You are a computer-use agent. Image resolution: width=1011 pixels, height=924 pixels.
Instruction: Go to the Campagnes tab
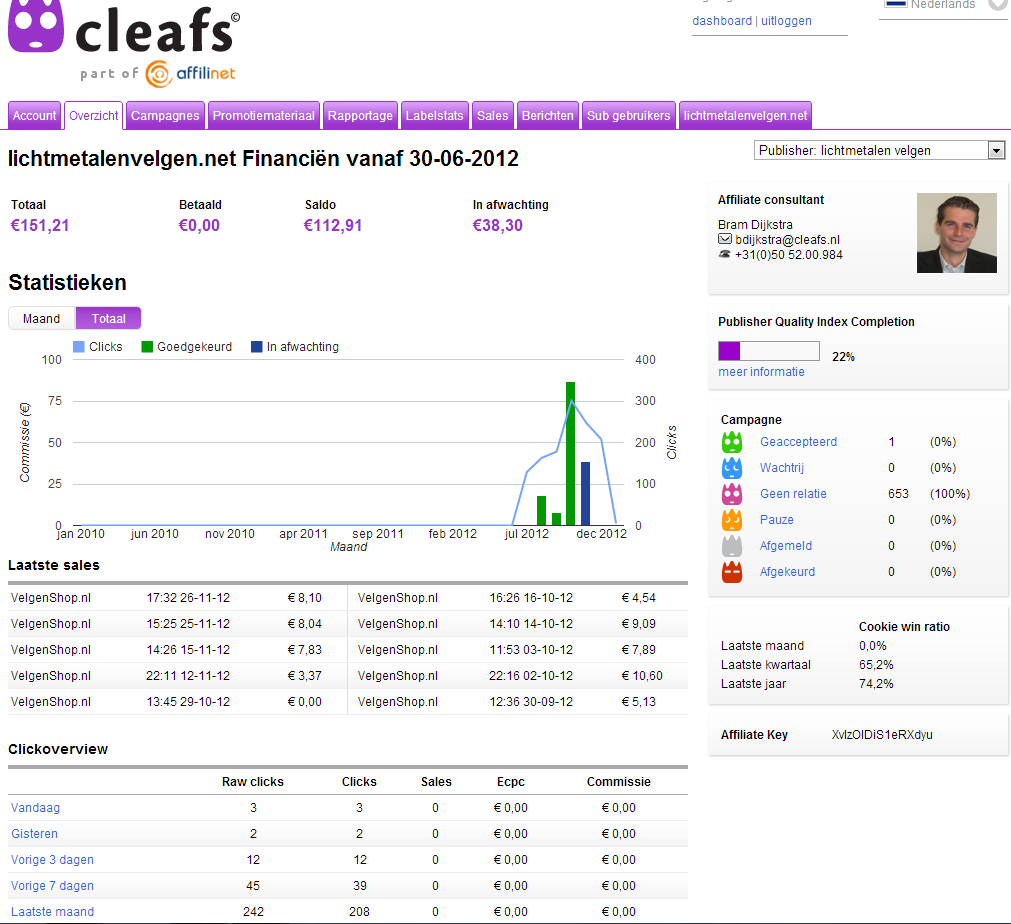[165, 115]
